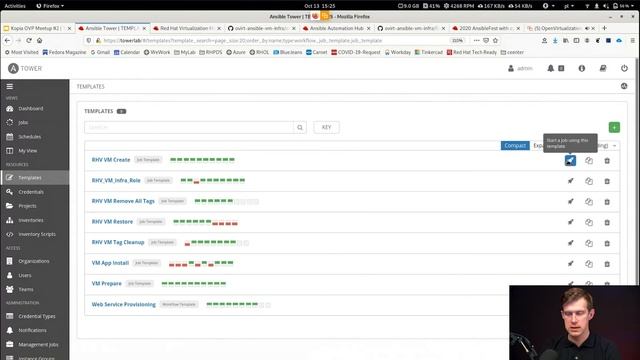640x360 pixels.
Task: Switch to the 2020 AnsibleFest browser tab
Action: 486,28
